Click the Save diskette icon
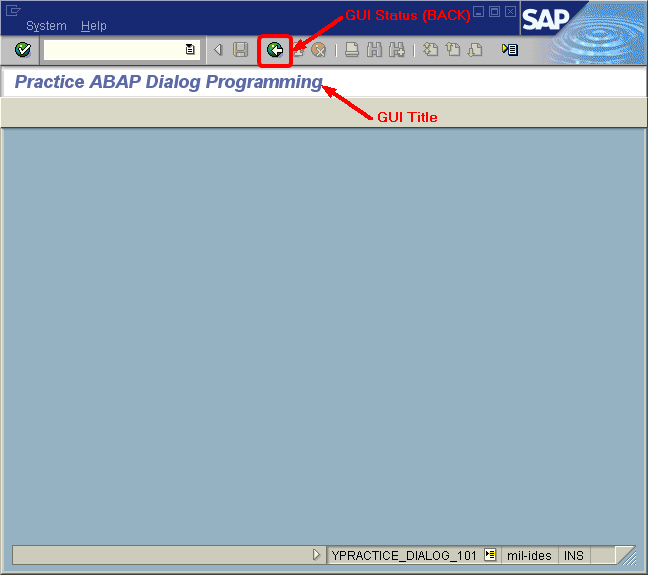Screen dimensions: 648x575 pyautogui.click(x=240, y=50)
